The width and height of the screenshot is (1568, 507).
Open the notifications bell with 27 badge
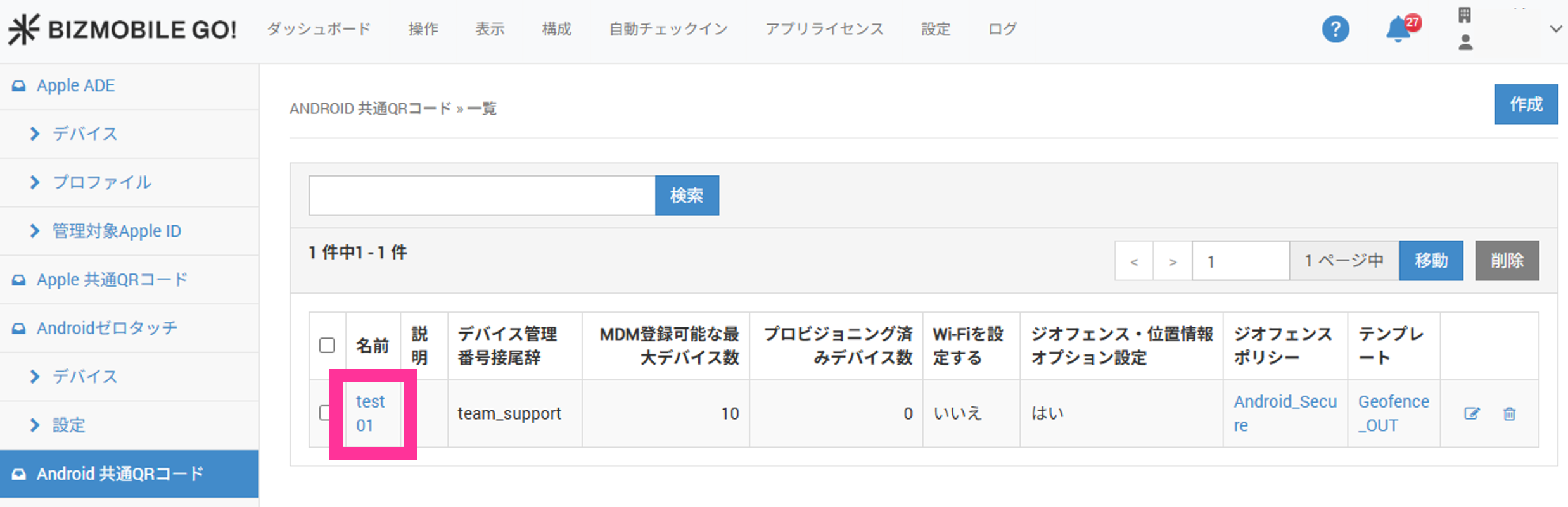[1399, 29]
